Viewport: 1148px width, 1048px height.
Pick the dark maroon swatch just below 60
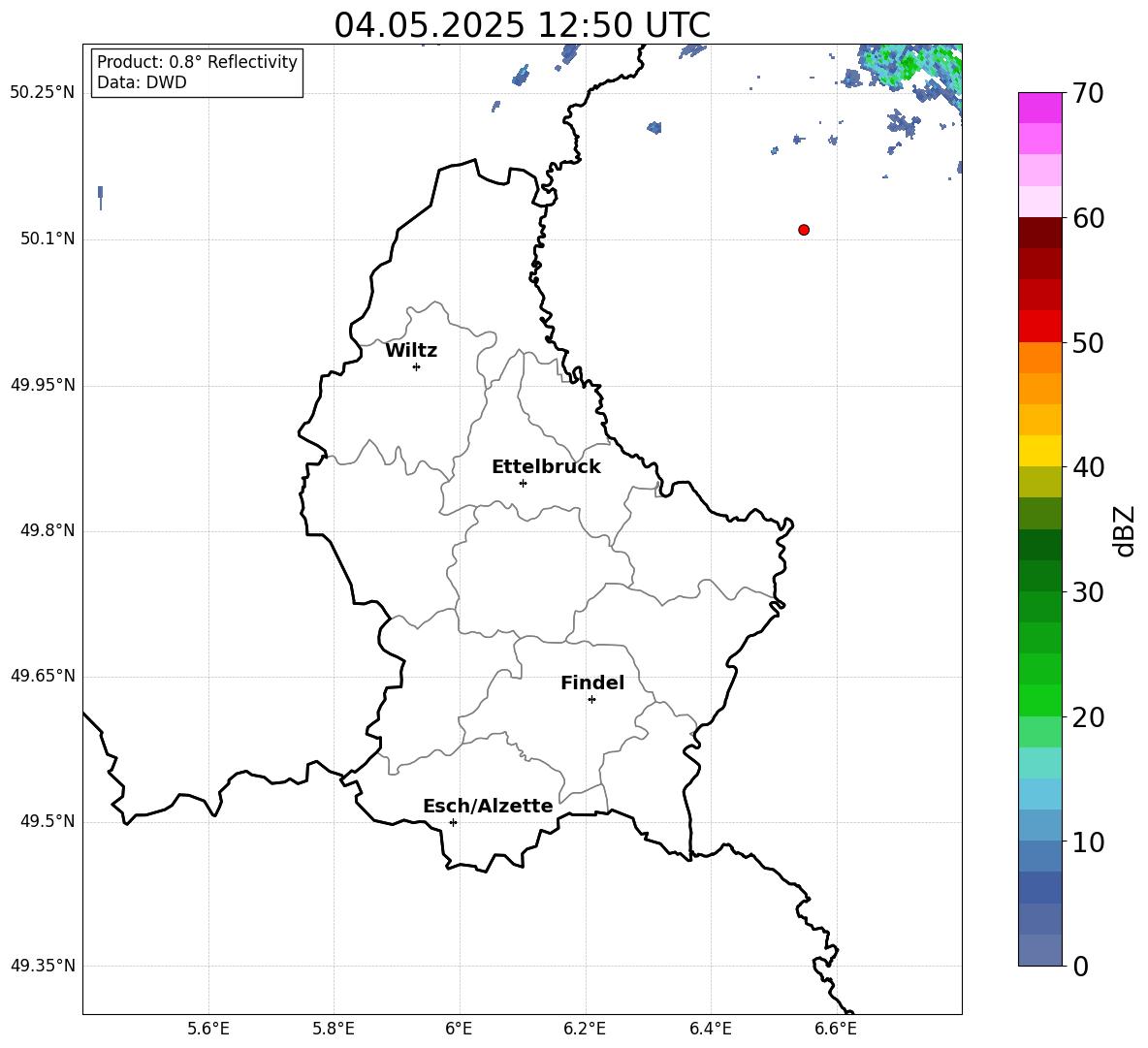[1039, 232]
